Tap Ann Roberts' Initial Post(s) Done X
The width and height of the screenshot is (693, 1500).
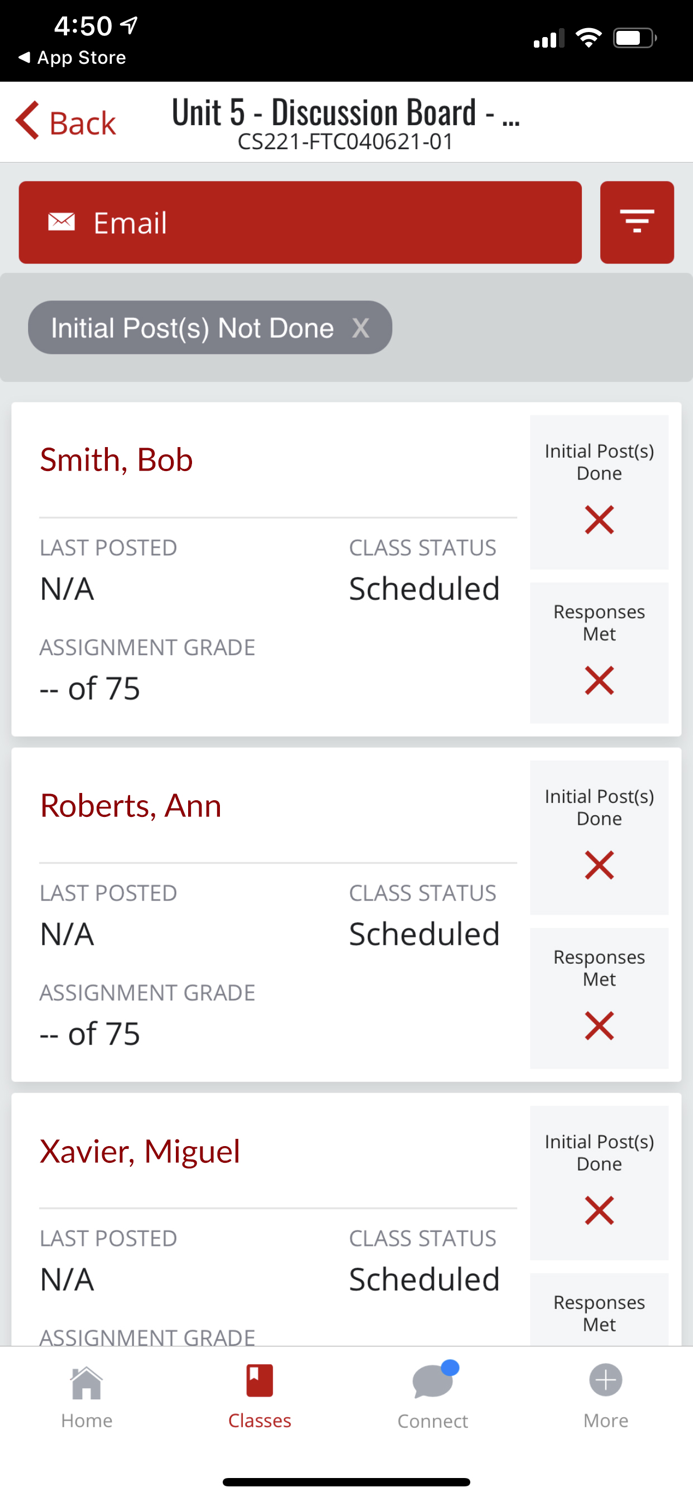point(599,865)
